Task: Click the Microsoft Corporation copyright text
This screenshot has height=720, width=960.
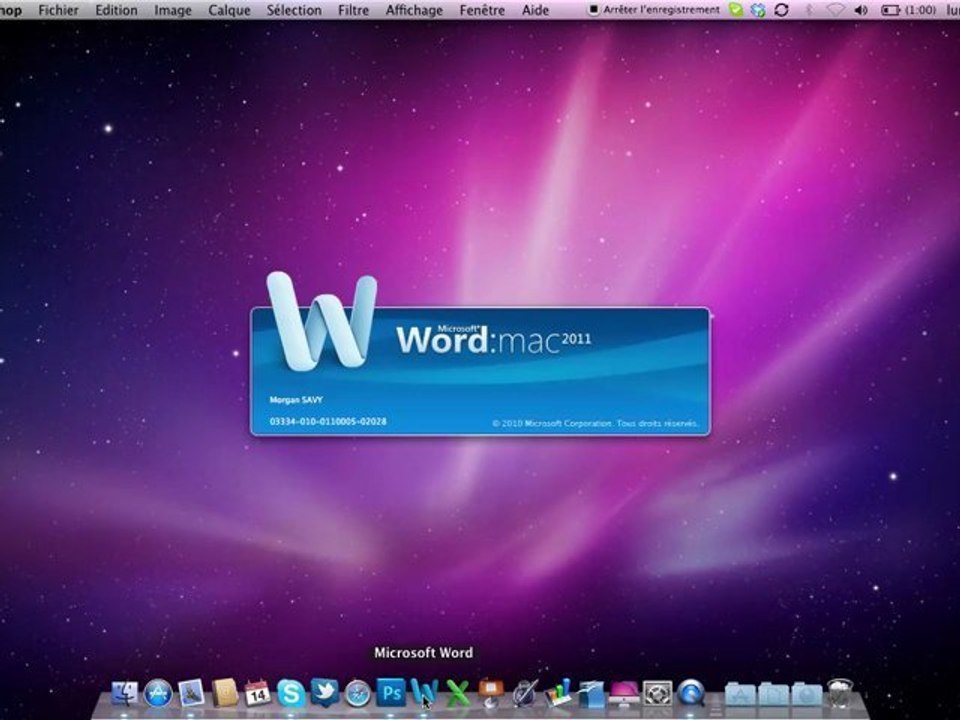Action: 594,423
